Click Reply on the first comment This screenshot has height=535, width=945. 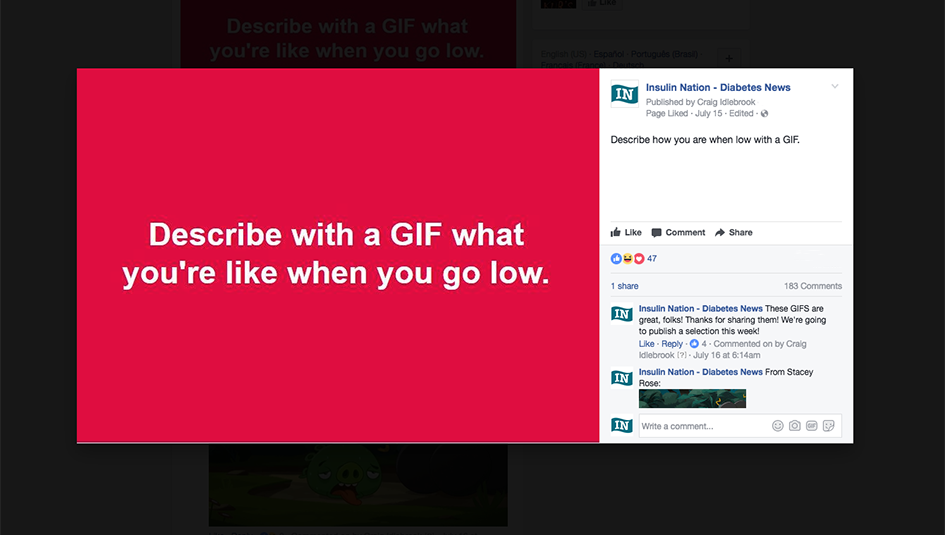pyautogui.click(x=672, y=343)
